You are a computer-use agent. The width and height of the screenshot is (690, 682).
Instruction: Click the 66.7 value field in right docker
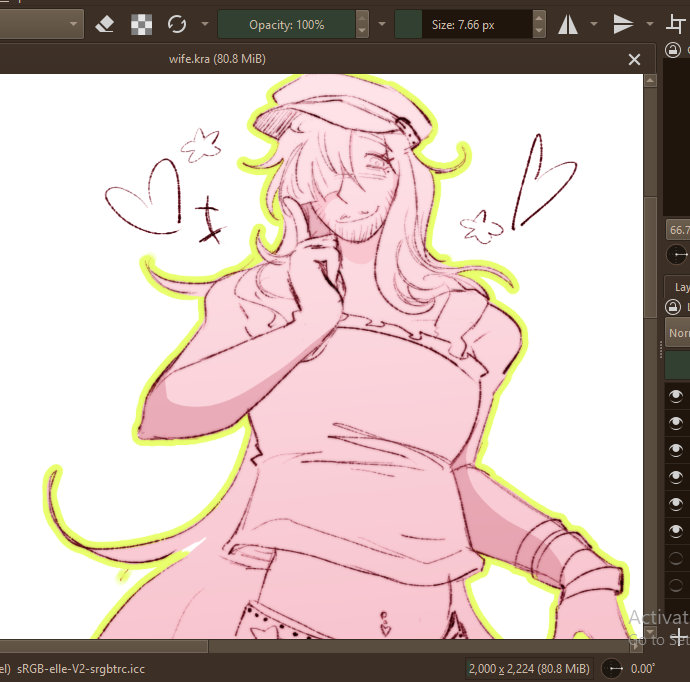pos(678,230)
